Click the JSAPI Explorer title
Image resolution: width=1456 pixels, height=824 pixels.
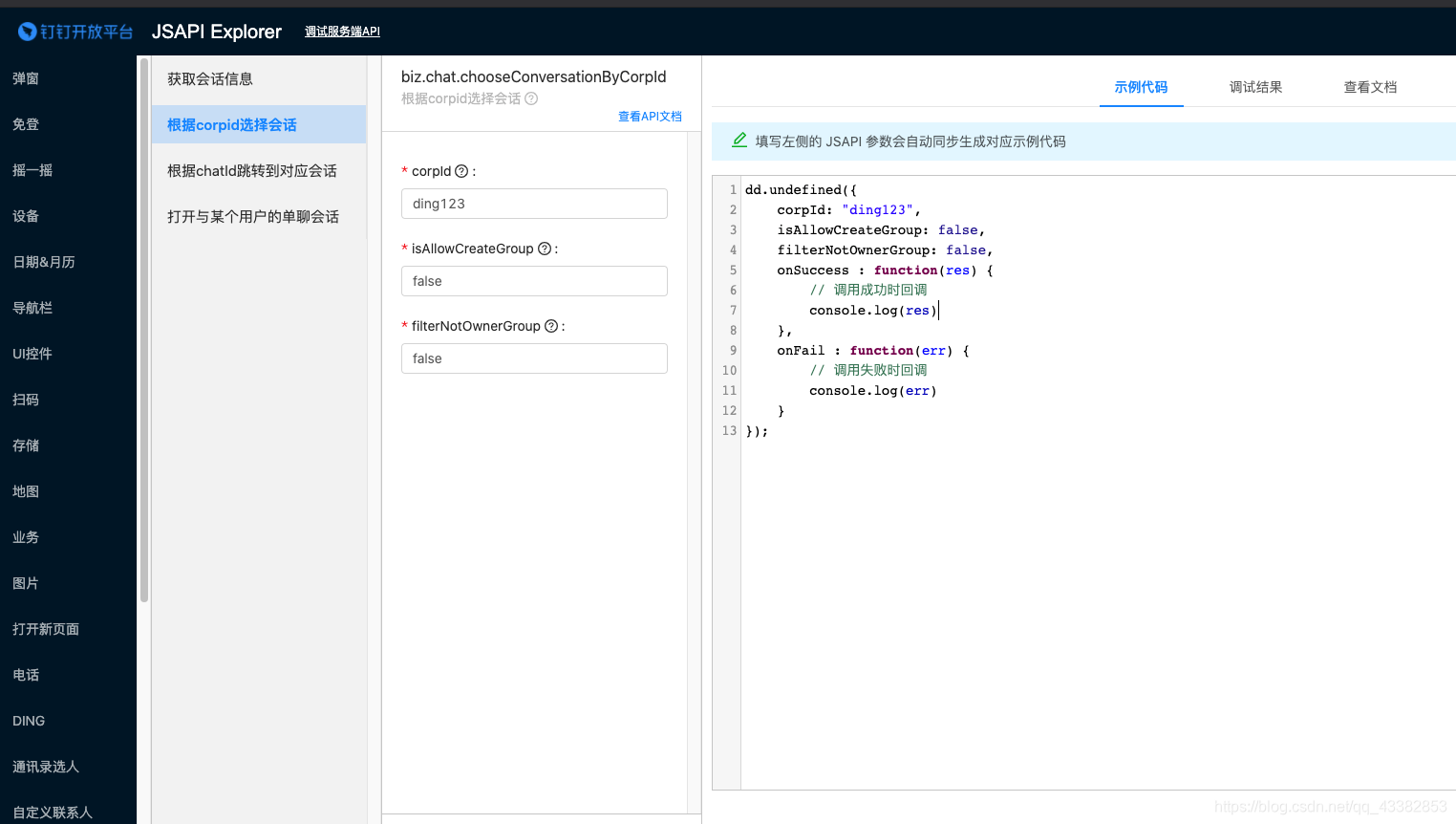pyautogui.click(x=217, y=32)
